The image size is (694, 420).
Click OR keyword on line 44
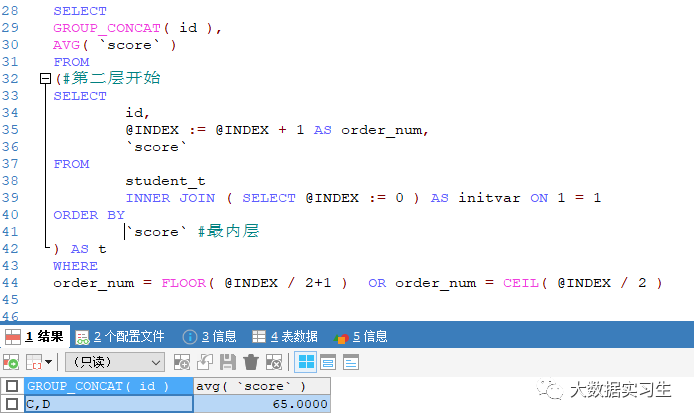[377, 283]
